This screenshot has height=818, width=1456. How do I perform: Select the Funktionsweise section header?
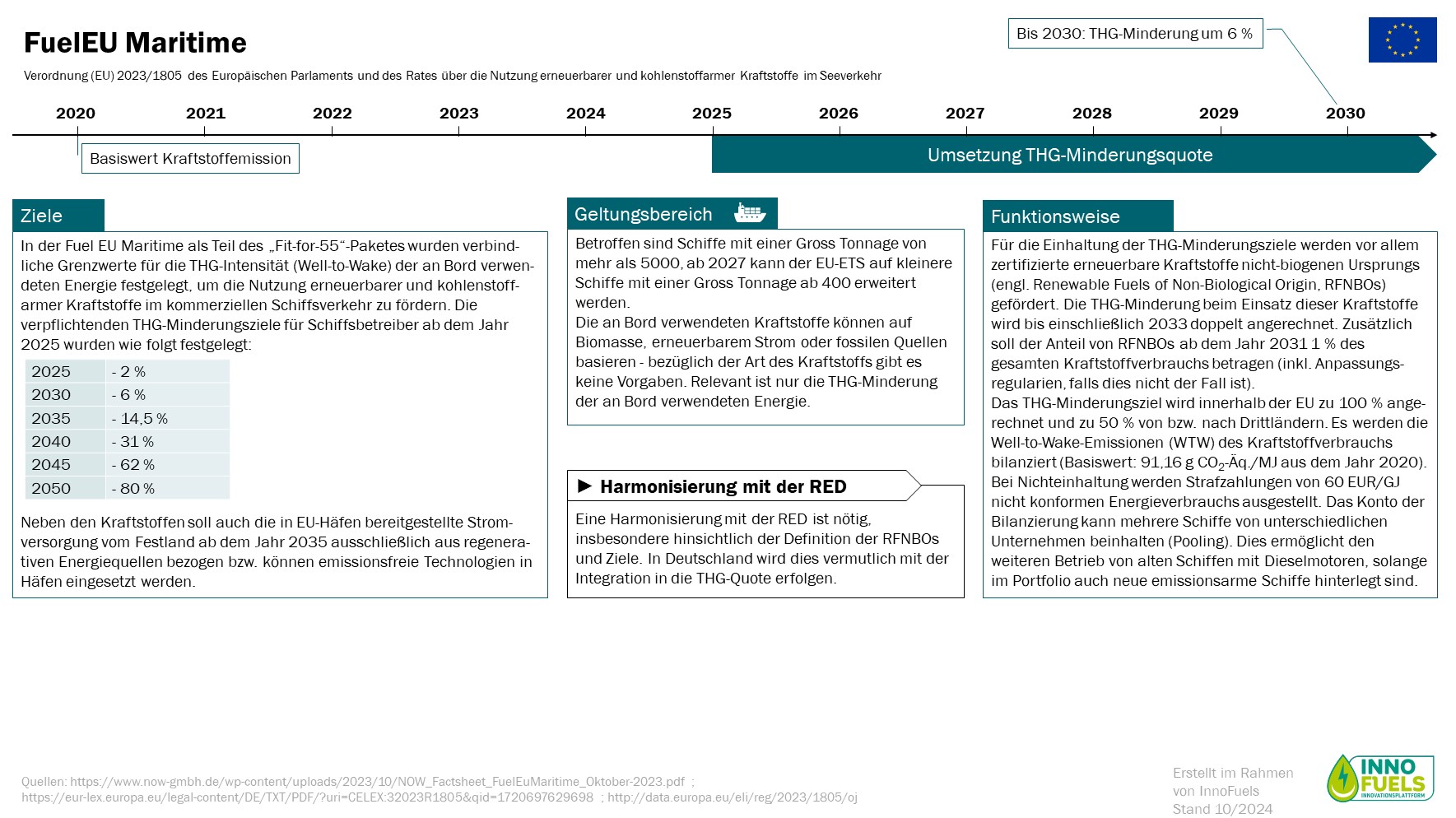[x=1078, y=216]
